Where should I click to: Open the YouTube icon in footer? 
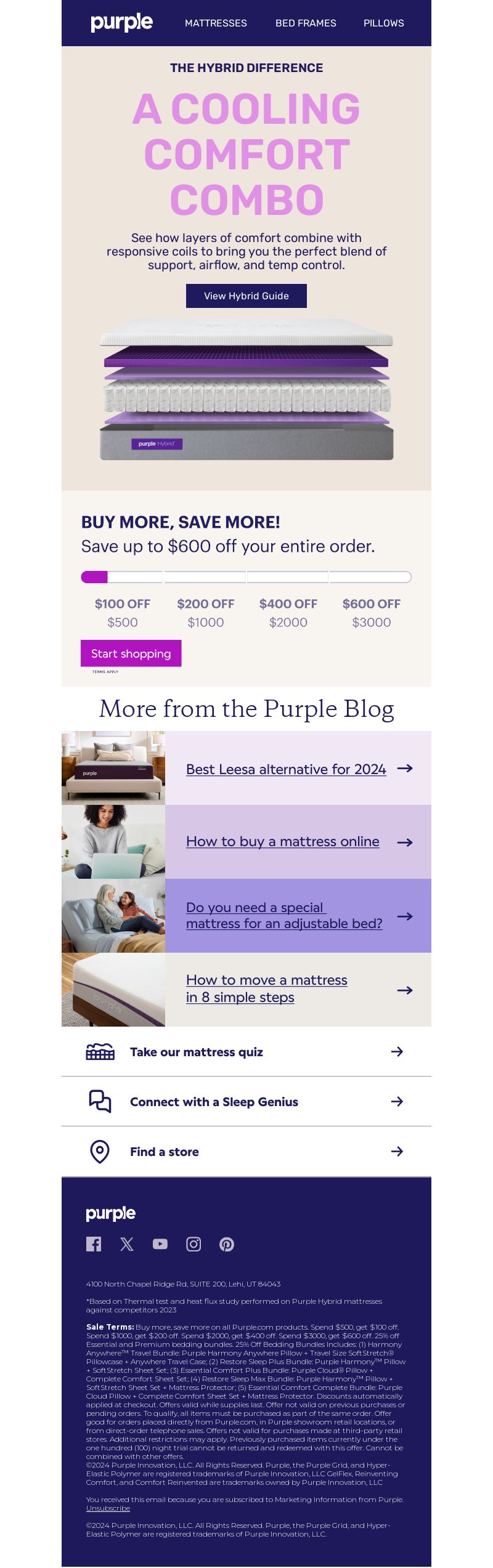tap(160, 1244)
